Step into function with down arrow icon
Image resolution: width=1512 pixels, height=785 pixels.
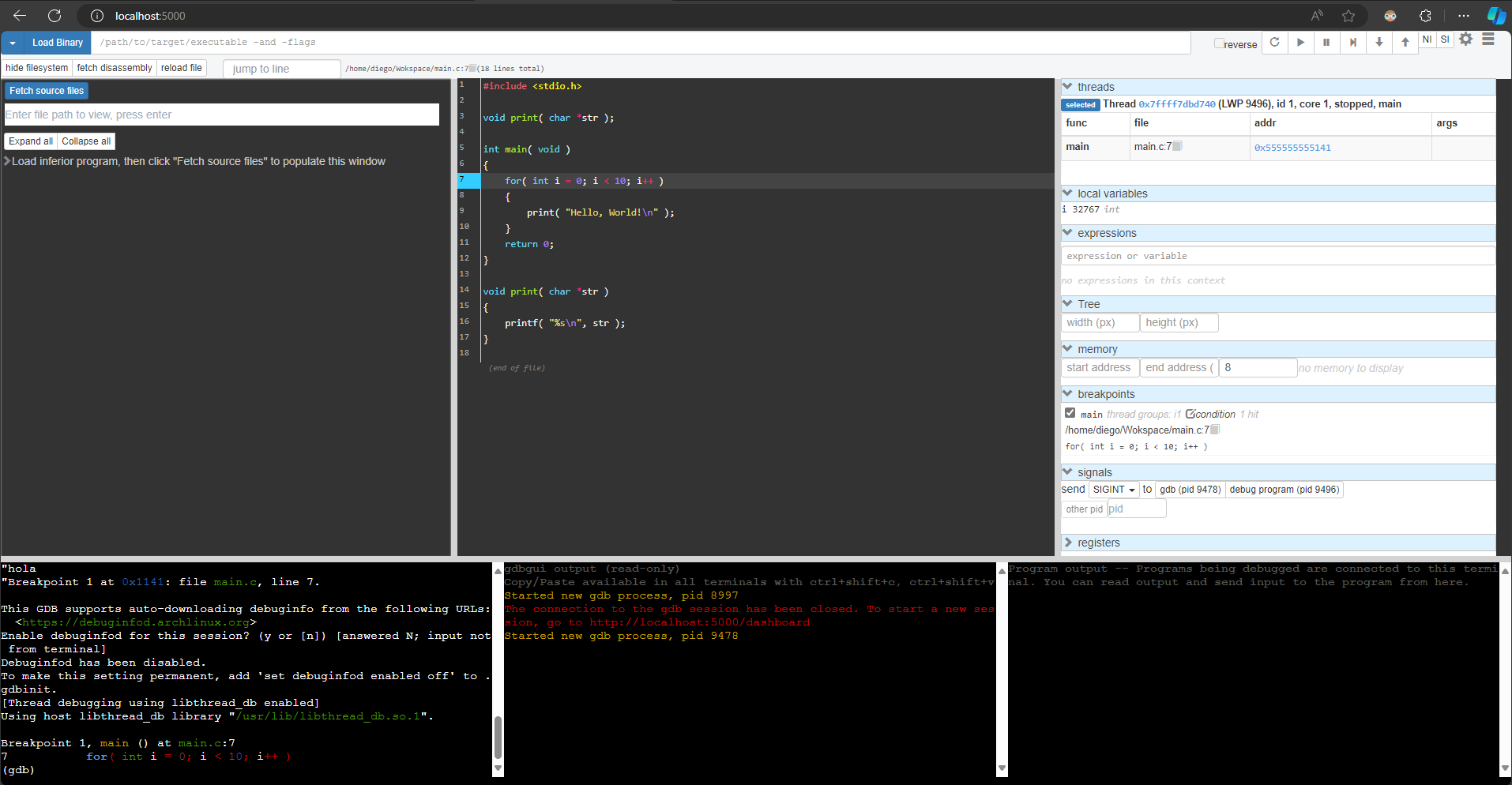(x=1378, y=43)
